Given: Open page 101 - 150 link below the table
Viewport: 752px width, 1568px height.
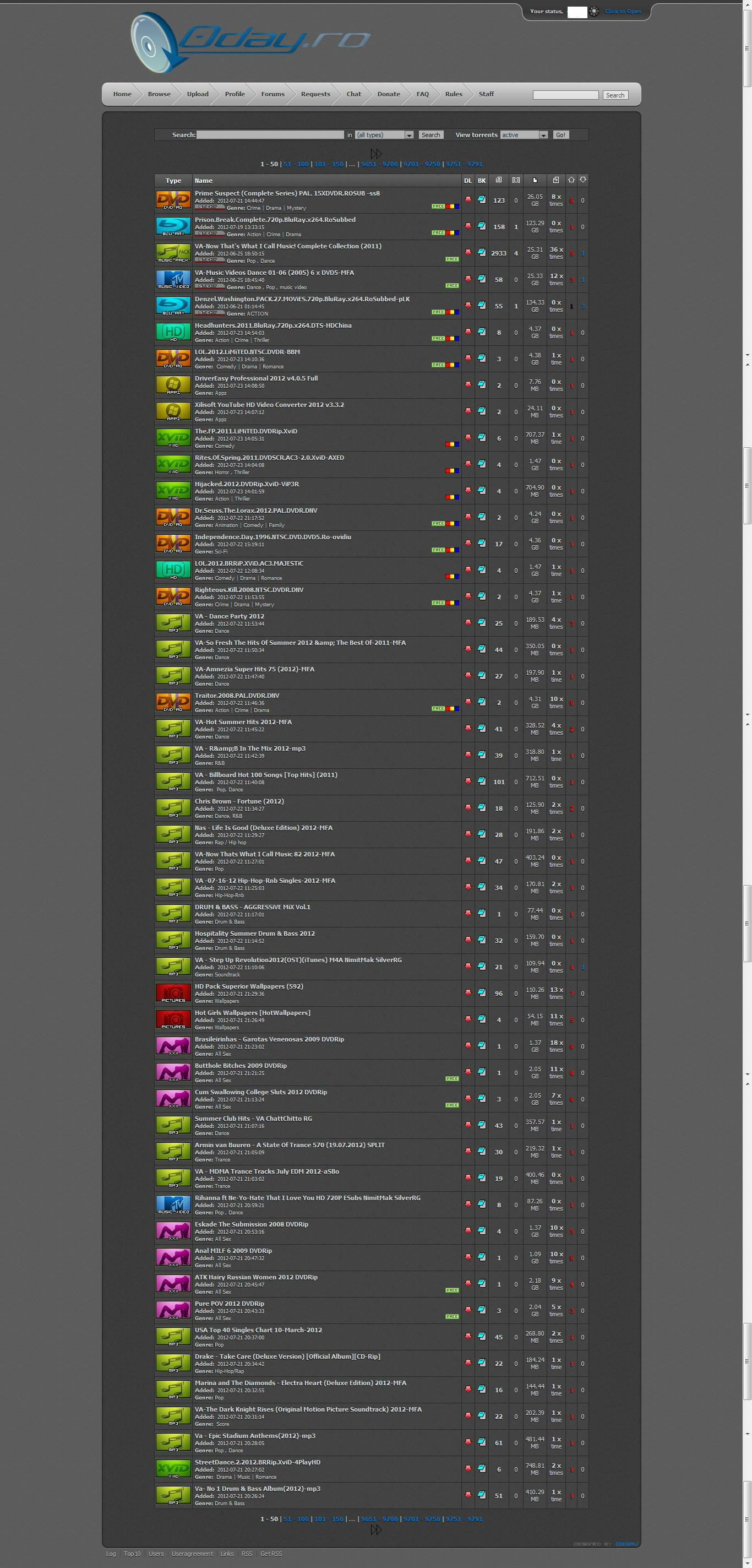Looking at the screenshot, I should (x=329, y=1518).
